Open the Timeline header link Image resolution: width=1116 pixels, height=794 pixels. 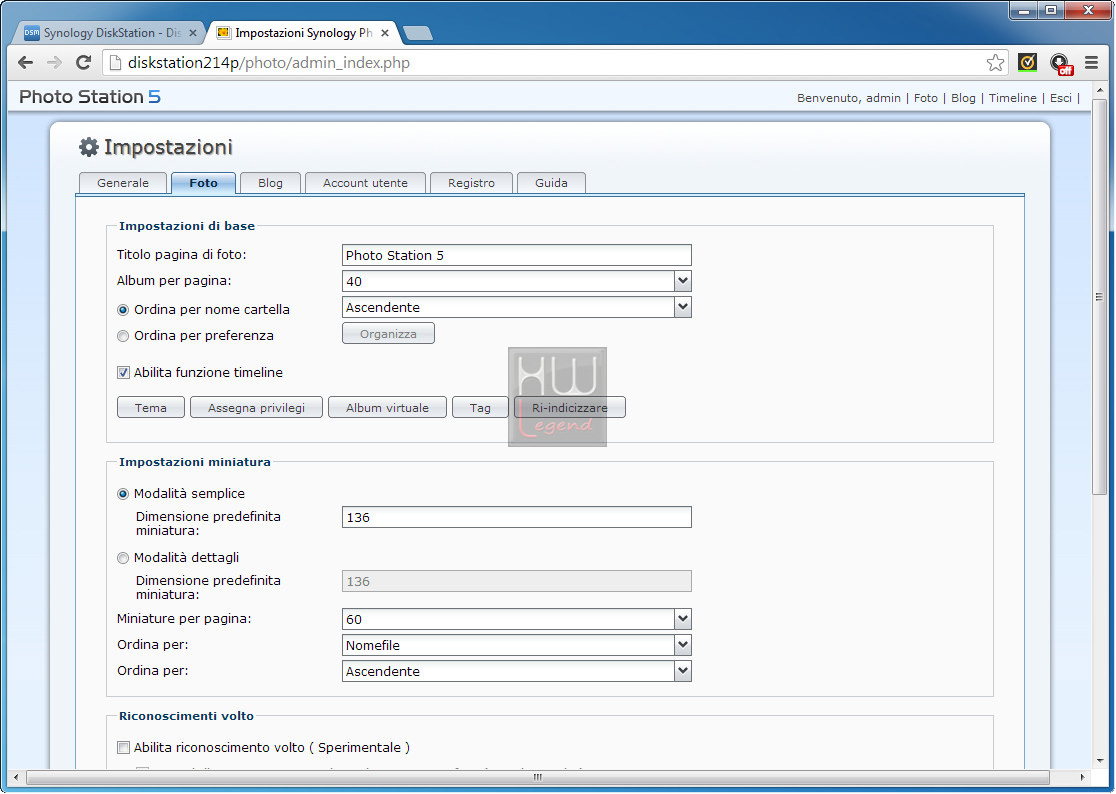click(x=1012, y=98)
